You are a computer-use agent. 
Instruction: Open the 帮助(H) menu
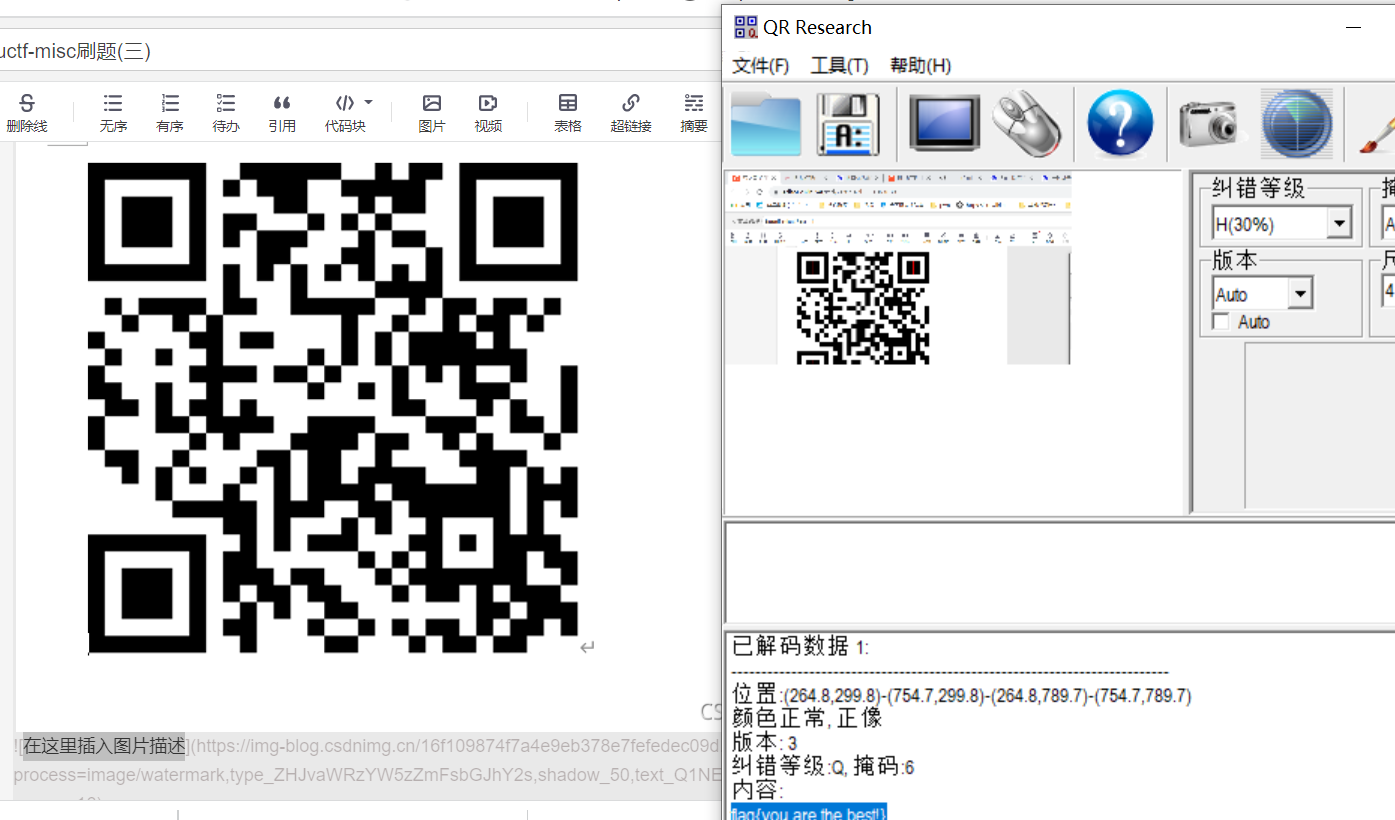click(920, 66)
